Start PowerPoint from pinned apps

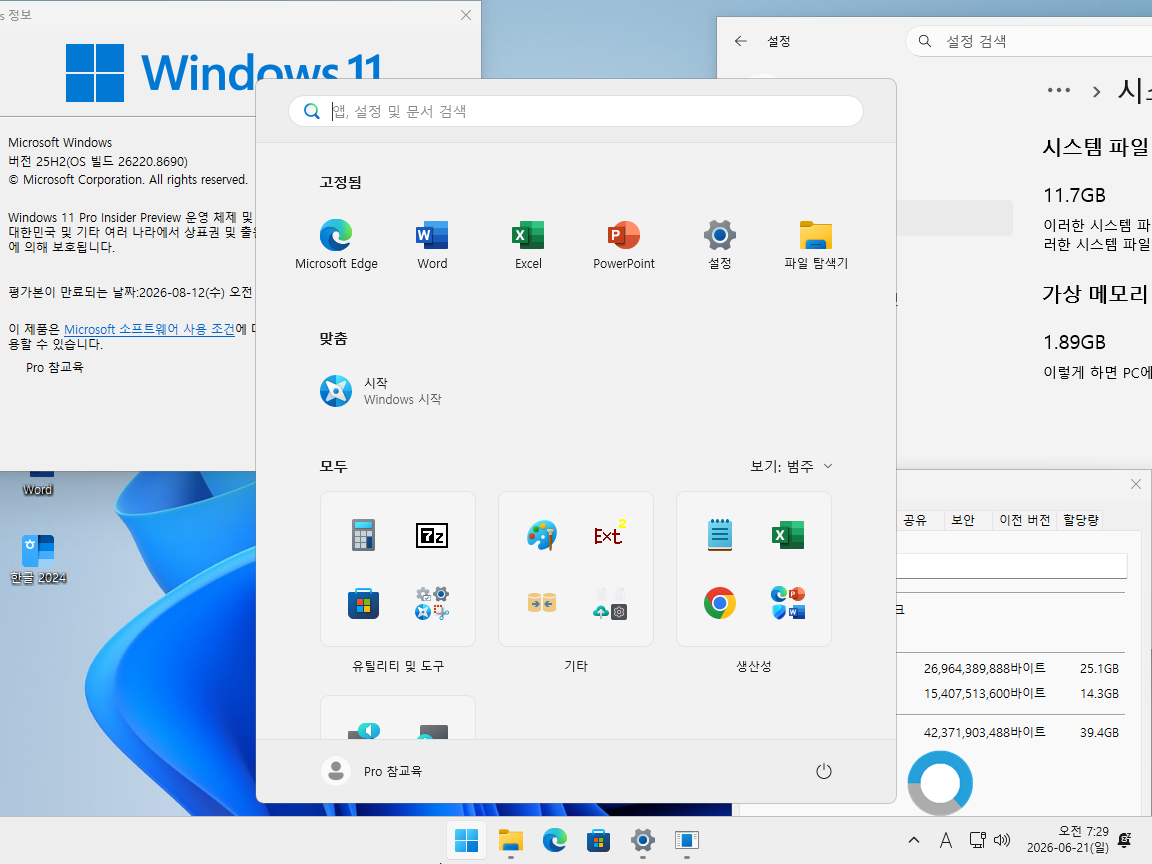pos(624,245)
